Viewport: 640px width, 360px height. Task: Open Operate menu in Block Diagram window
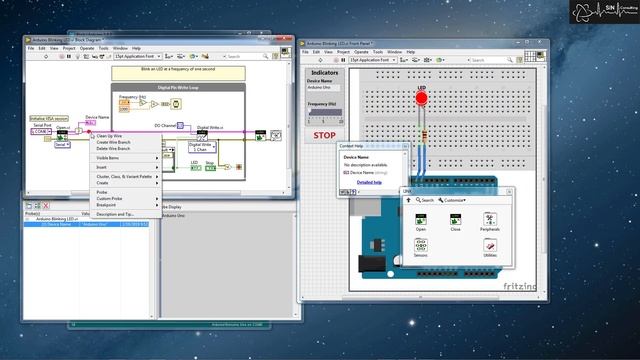click(87, 48)
